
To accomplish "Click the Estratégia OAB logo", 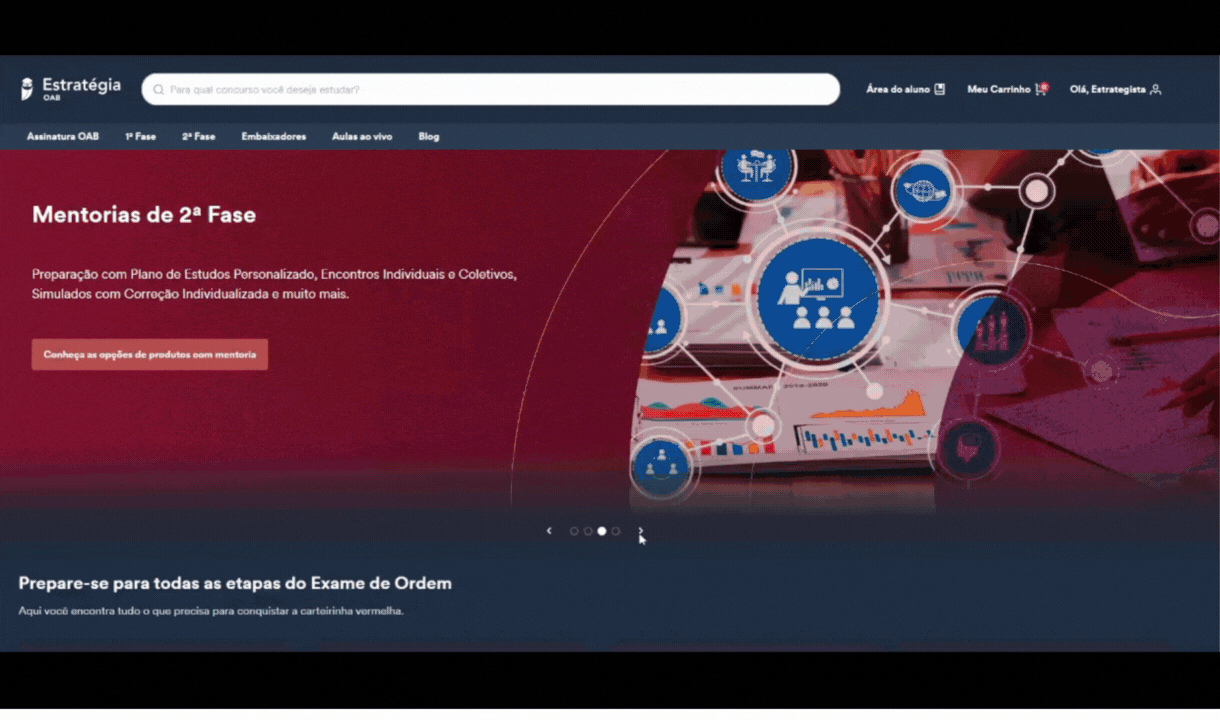I will (70, 89).
